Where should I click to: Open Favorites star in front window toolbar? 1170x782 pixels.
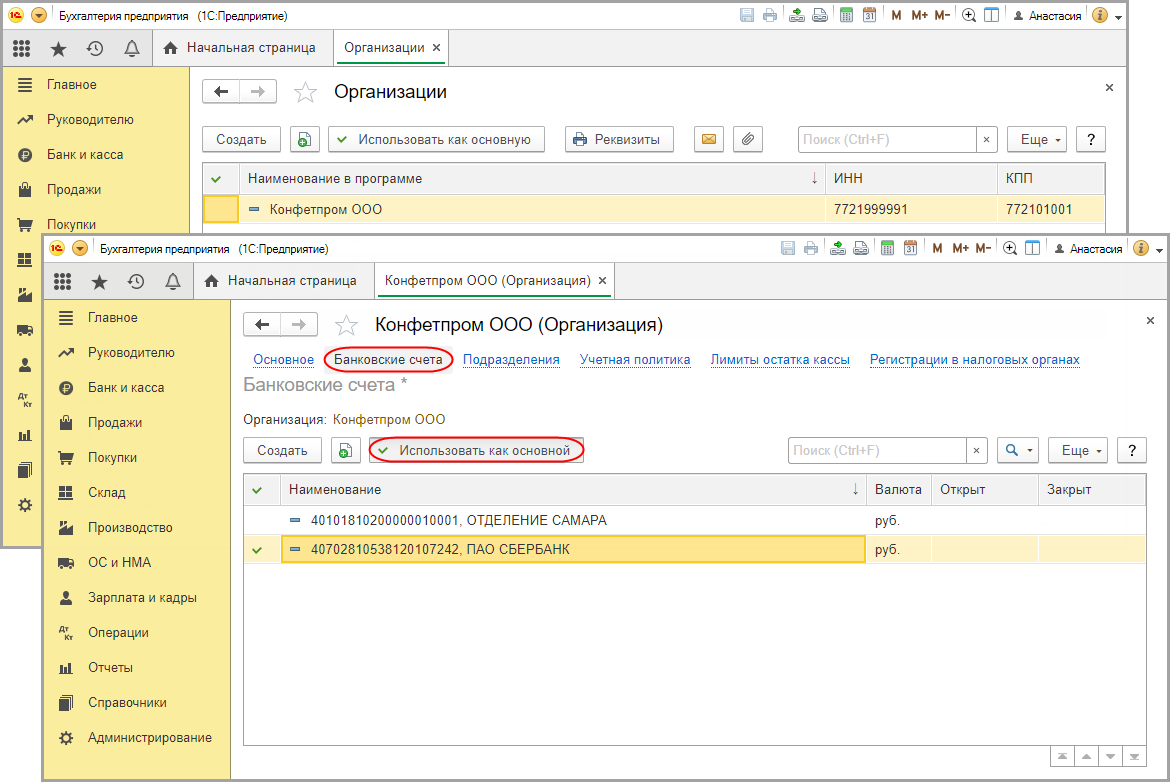[99, 282]
